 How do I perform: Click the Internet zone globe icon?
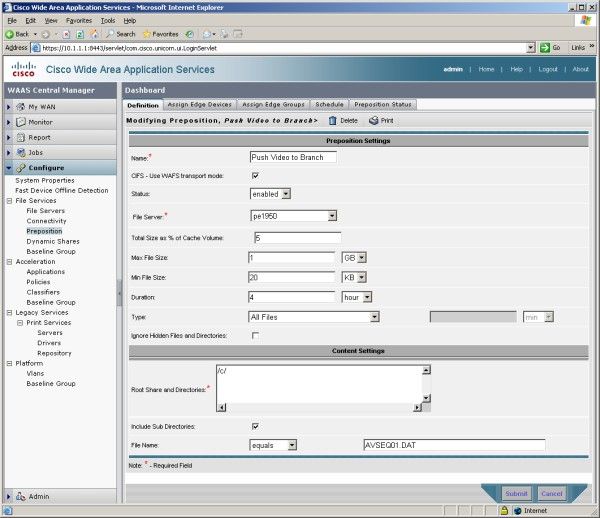click(518, 510)
